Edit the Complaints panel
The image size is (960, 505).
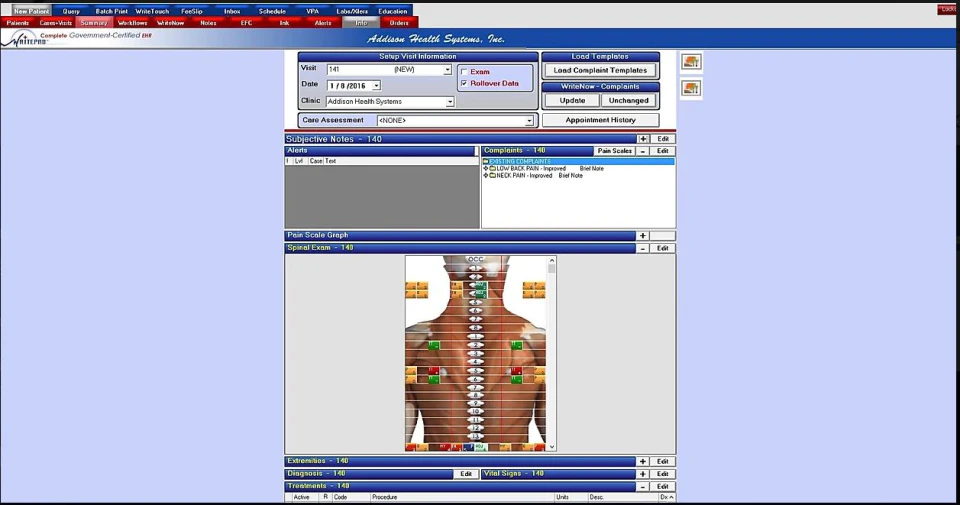tap(662, 151)
